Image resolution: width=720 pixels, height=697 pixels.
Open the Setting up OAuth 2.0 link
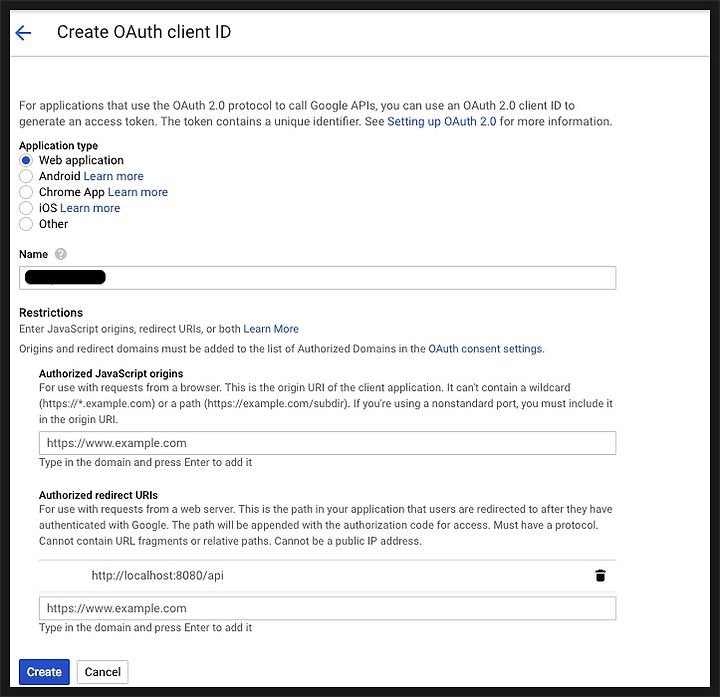tap(442, 122)
